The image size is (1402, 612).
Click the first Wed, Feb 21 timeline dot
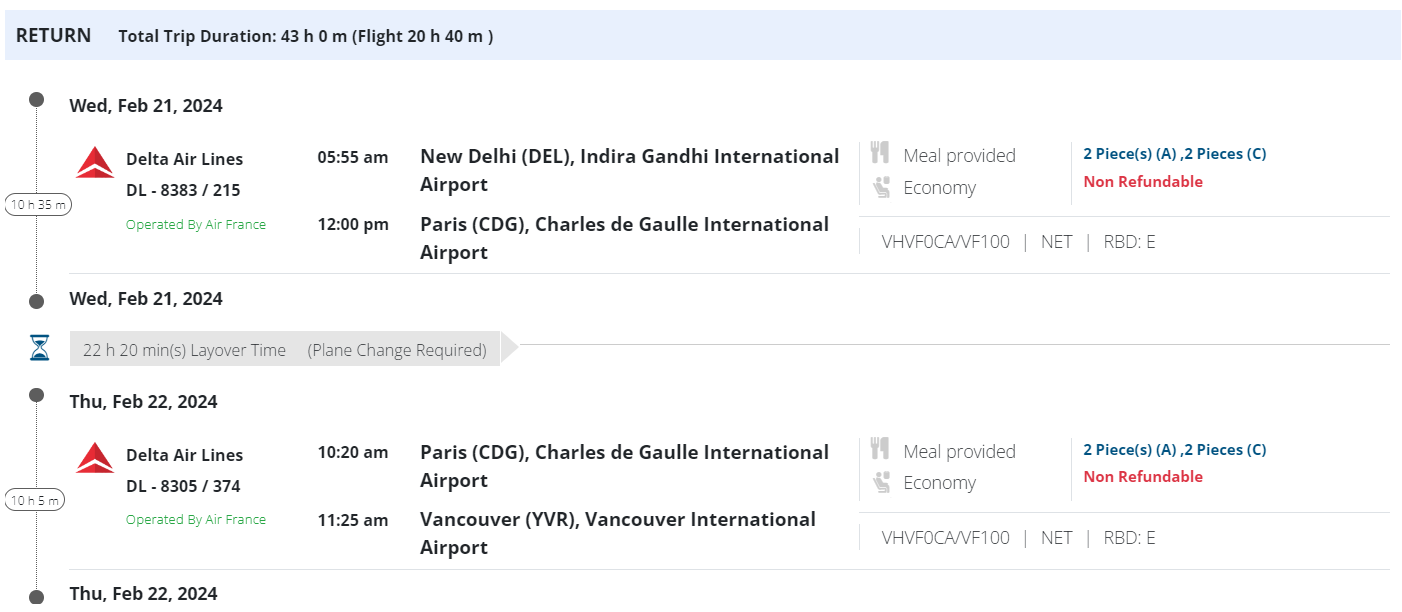(37, 99)
